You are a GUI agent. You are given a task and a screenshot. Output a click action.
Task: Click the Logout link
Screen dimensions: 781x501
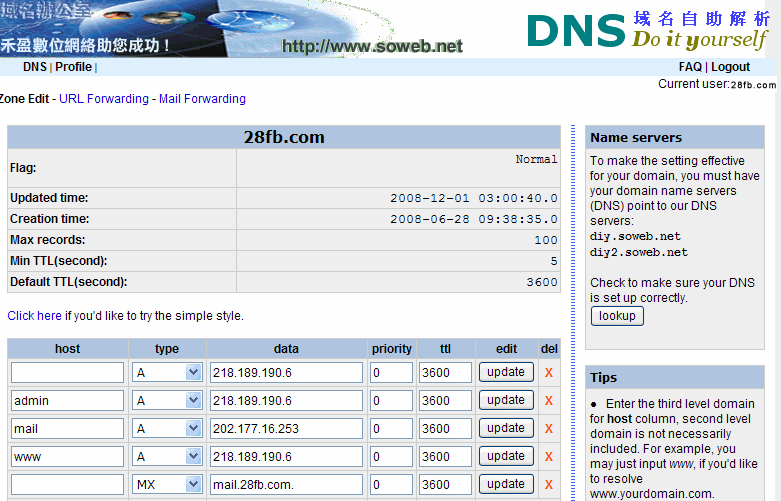pyautogui.click(x=730, y=67)
